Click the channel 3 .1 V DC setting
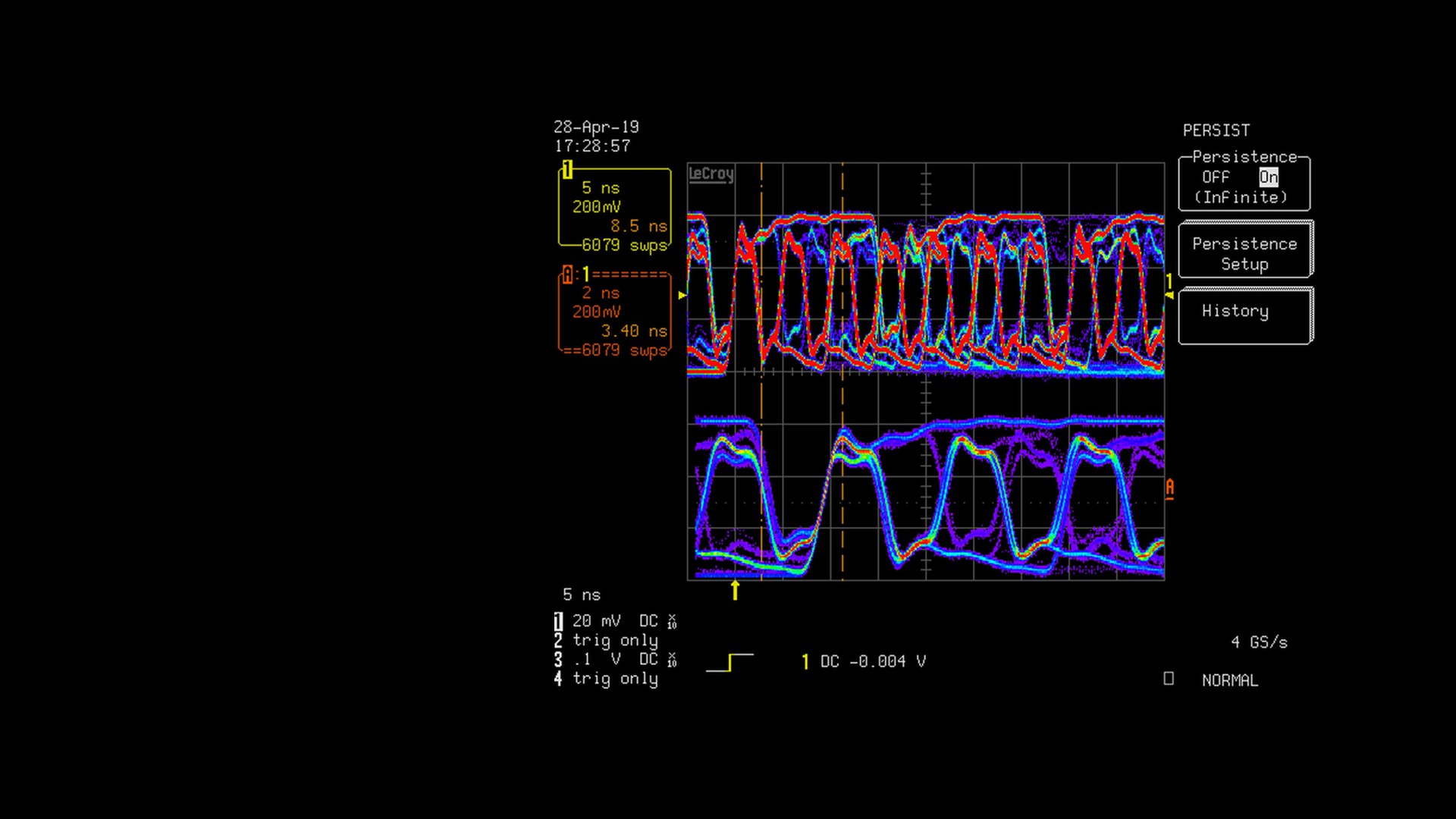Image resolution: width=1456 pixels, height=819 pixels. point(614,660)
